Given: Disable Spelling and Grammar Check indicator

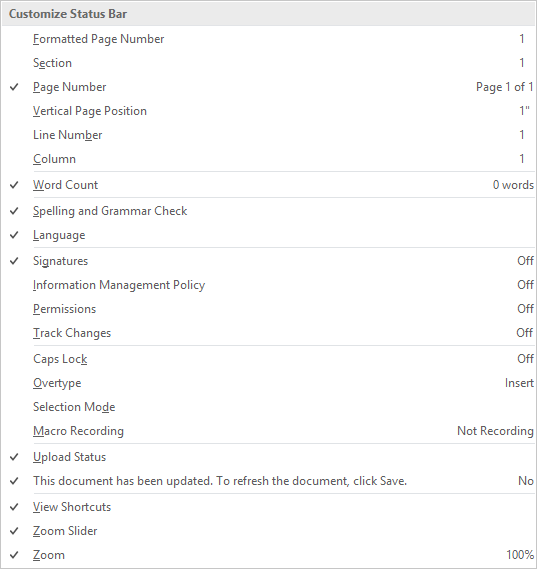Looking at the screenshot, I should (268, 211).
